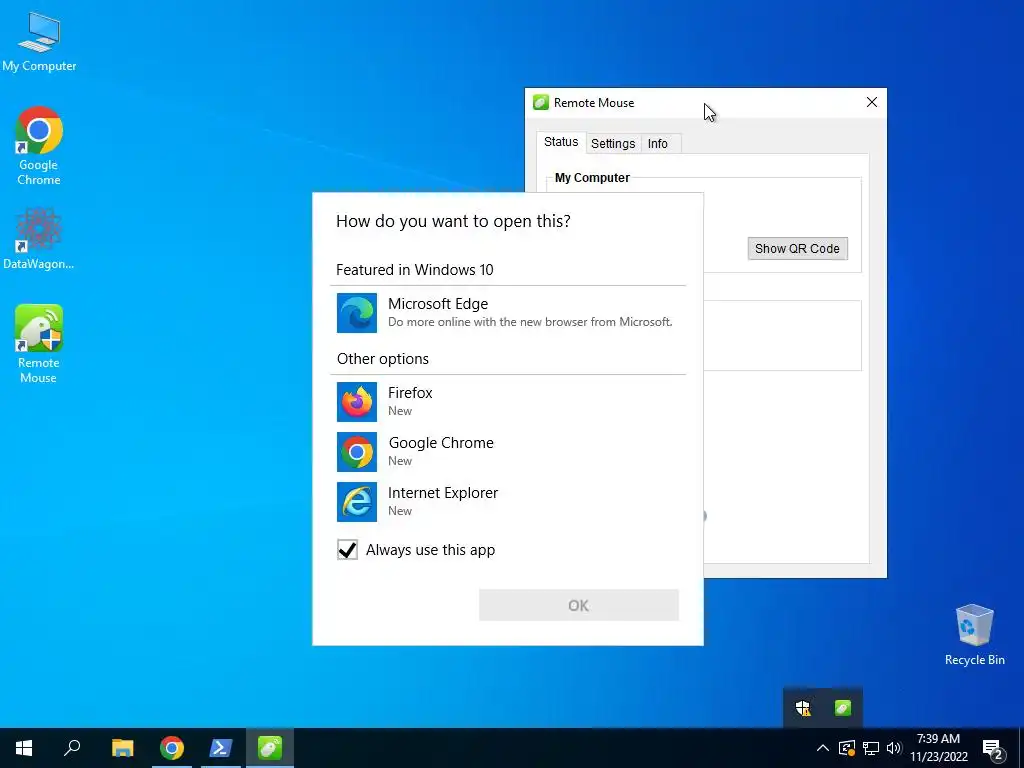Choose Microsoft Edge in open-with dialog
Viewport: 1024px width, 768px height.
(x=508, y=312)
